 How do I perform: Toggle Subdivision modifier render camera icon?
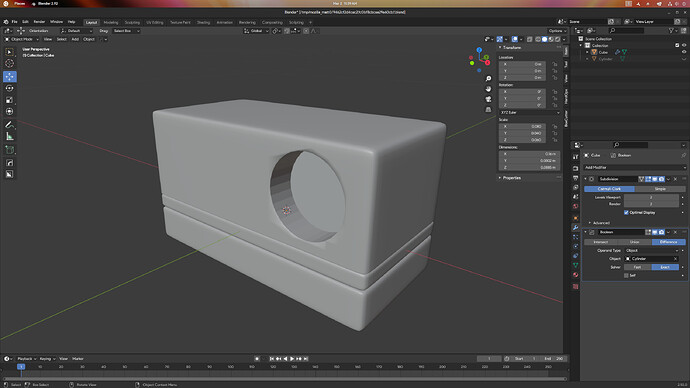click(661, 179)
